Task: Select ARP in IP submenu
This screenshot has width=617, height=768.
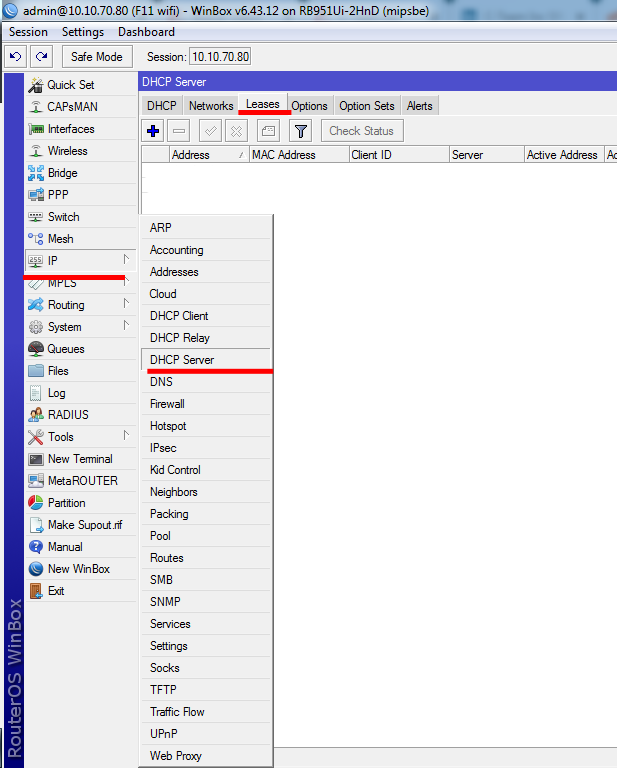Action: click(206, 228)
